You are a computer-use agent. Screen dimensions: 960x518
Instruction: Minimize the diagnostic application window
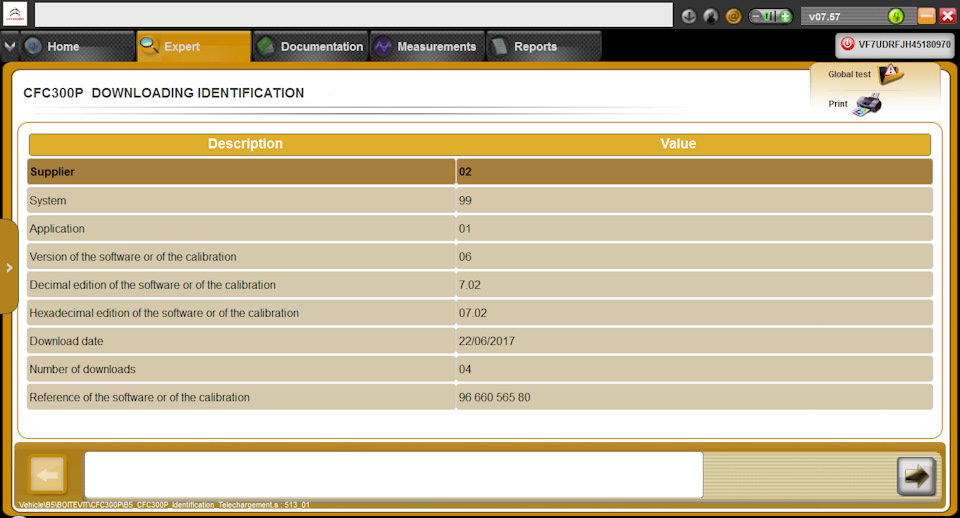(927, 16)
